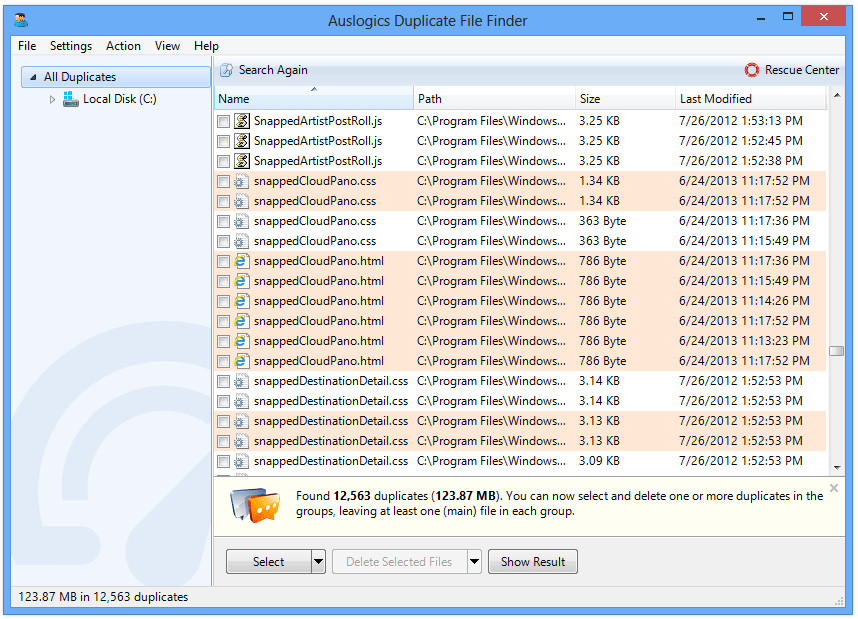Image resolution: width=858 pixels, height=619 pixels.
Task: Click snappedCloudPano.html name modified 11:17:36 PM
Action: click(318, 261)
